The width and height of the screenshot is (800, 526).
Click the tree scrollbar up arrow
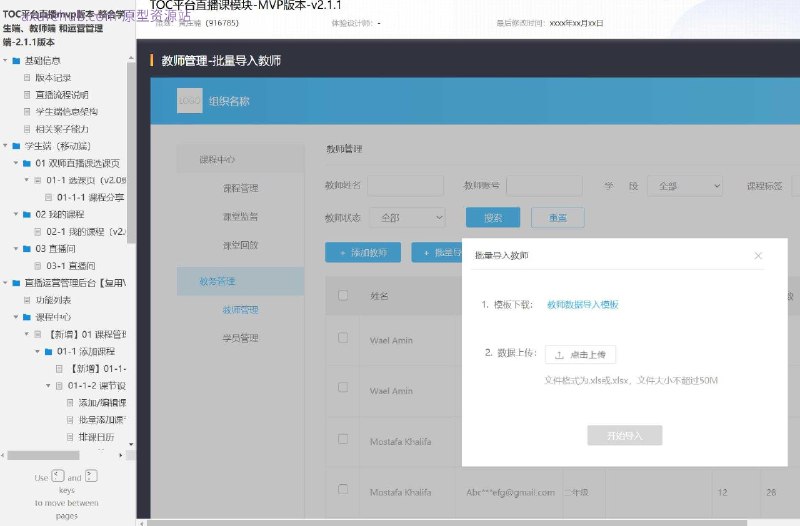(131, 58)
